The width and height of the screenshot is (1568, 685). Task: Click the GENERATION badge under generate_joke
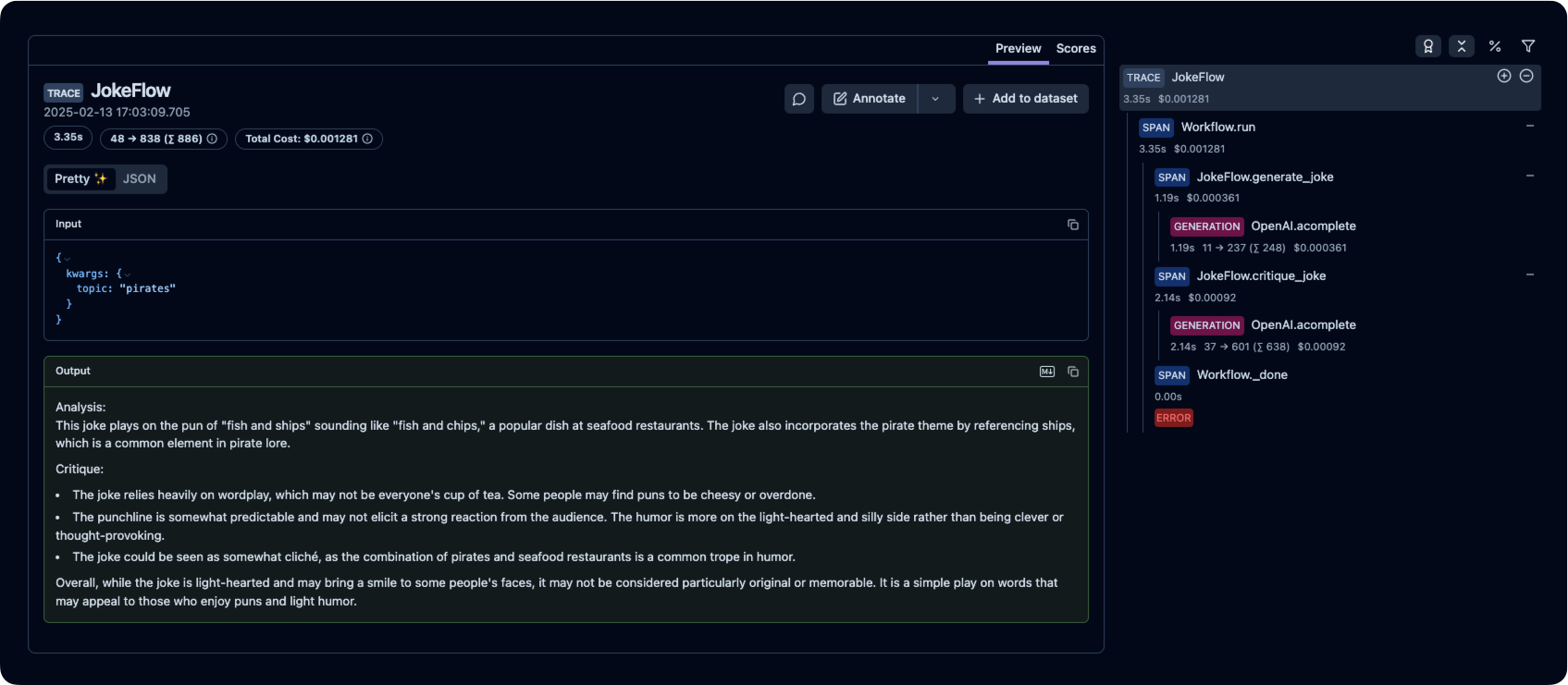[1207, 226]
